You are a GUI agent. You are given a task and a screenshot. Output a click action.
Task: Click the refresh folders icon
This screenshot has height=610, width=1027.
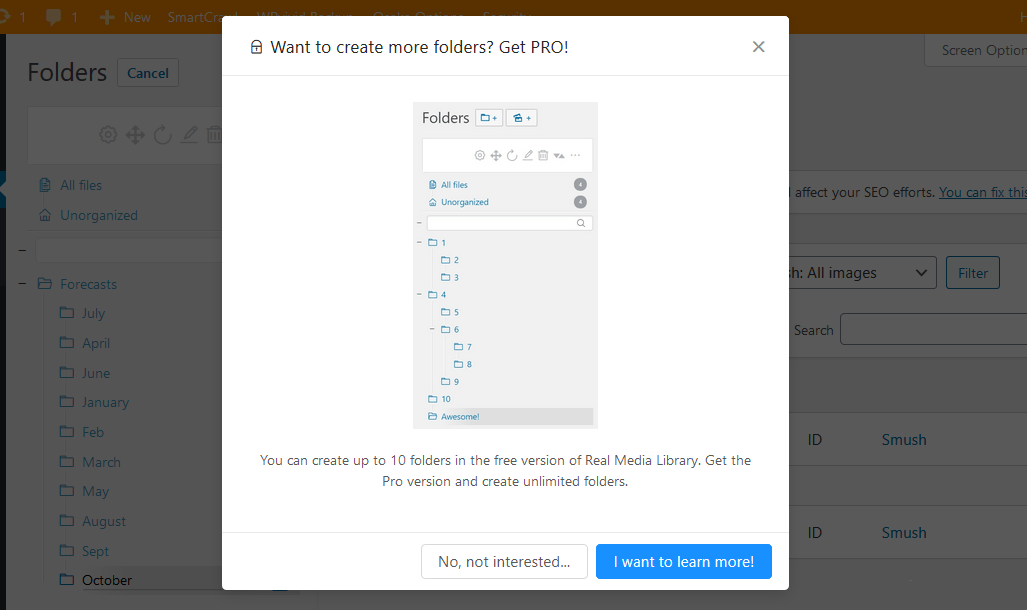point(162,135)
